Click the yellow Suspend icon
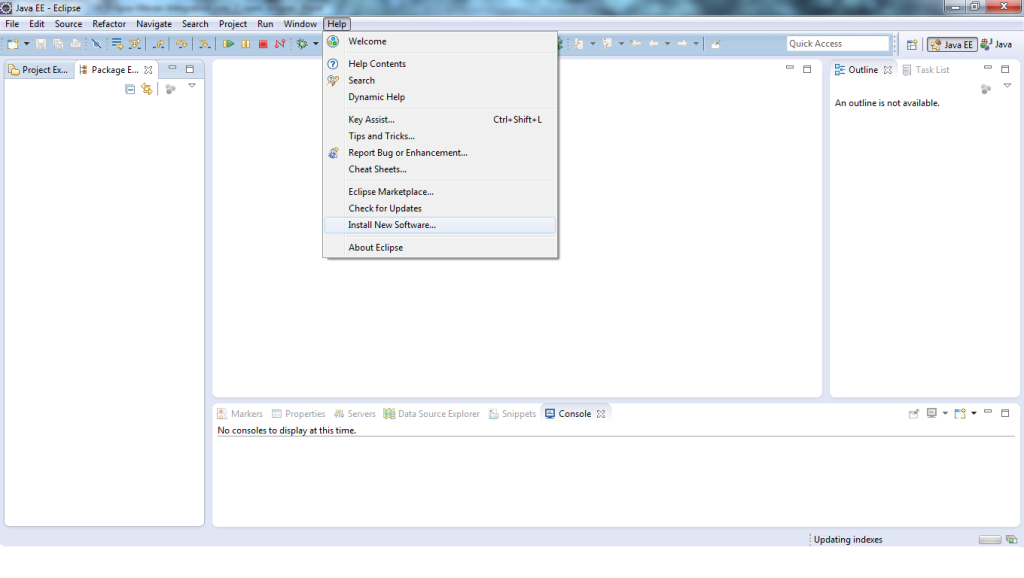 click(x=246, y=44)
